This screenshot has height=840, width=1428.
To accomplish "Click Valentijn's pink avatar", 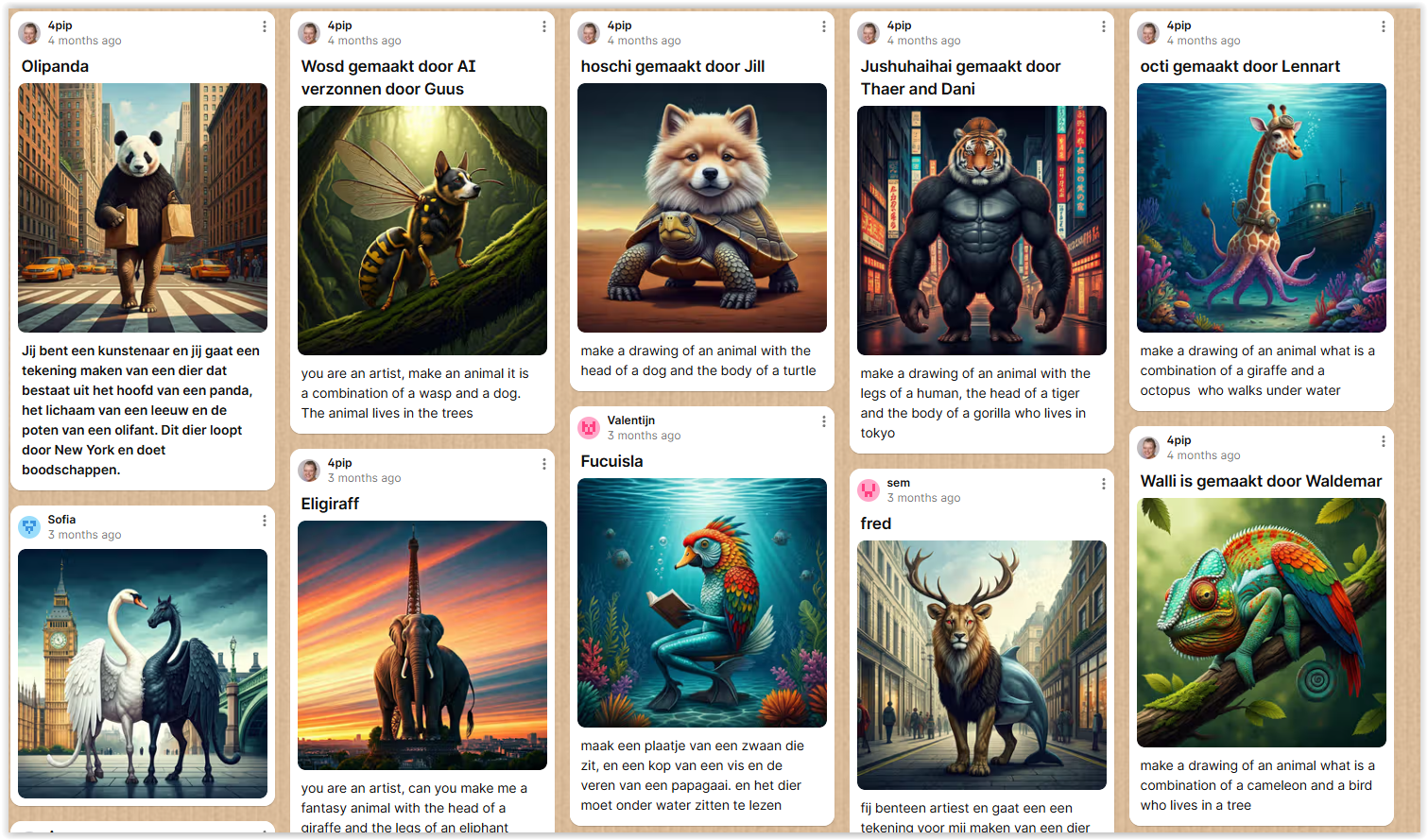I will (x=589, y=428).
